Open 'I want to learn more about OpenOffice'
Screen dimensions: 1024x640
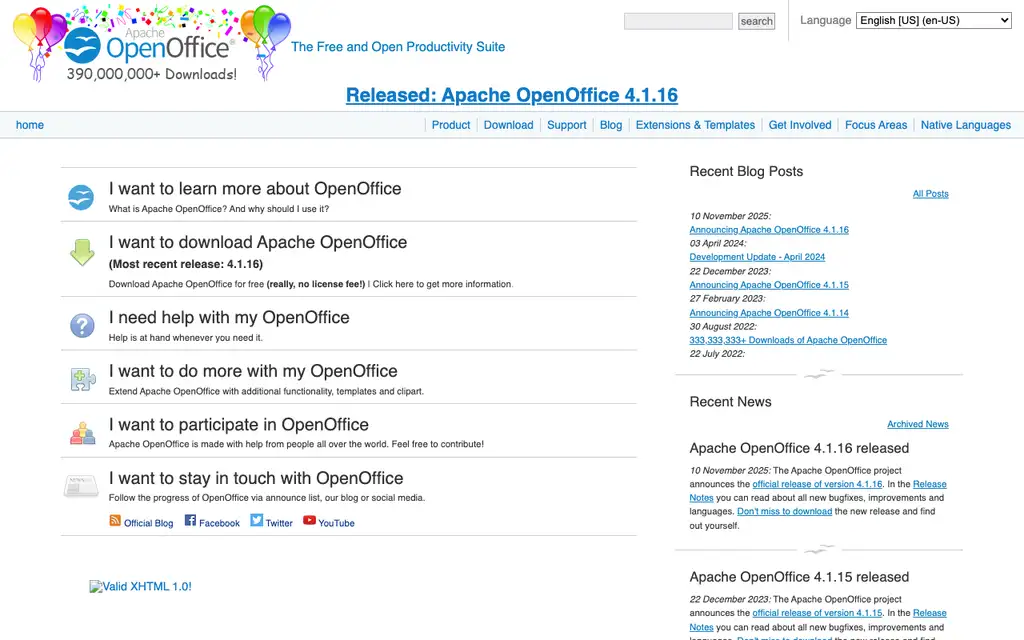tap(255, 189)
